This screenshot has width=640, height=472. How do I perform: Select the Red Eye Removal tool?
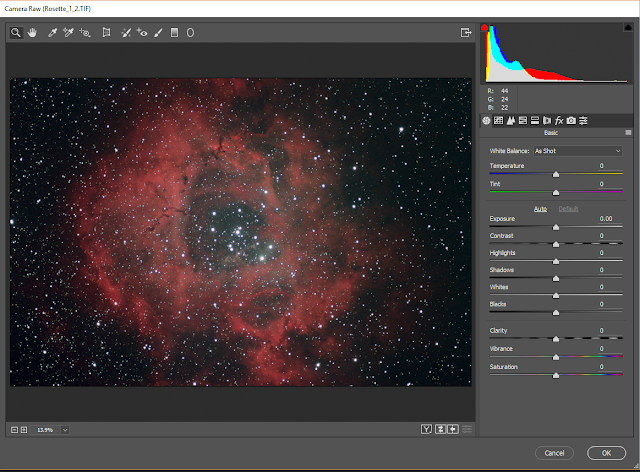[x=142, y=33]
